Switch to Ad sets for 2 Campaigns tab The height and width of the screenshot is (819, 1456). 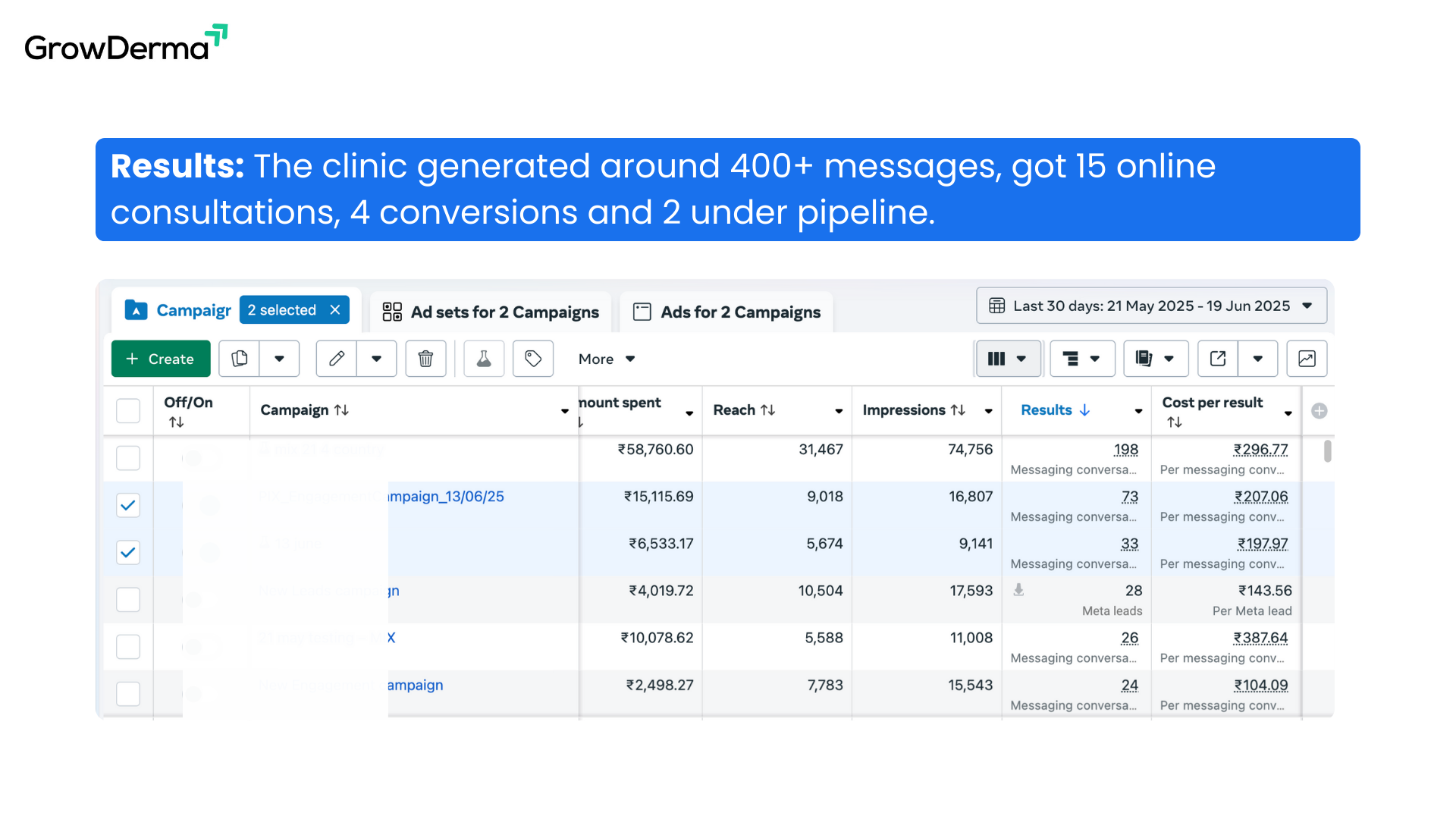[491, 312]
